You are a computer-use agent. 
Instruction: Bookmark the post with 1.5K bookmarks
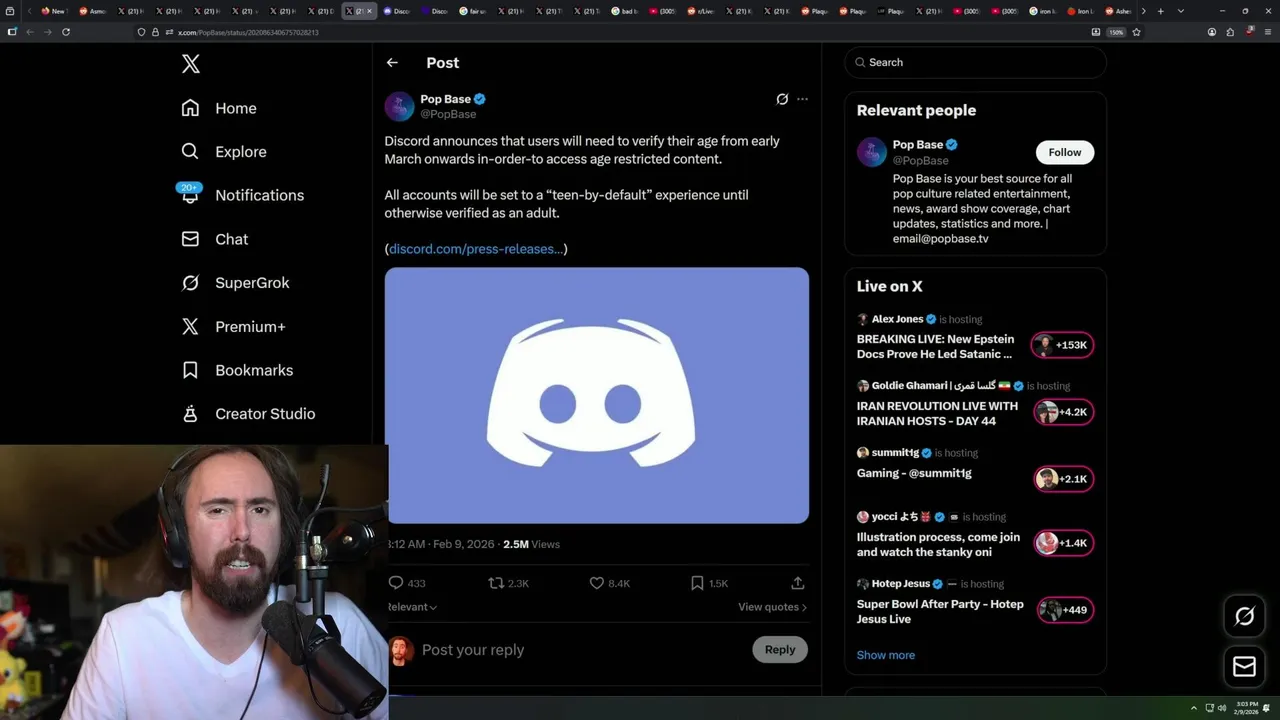tap(697, 583)
